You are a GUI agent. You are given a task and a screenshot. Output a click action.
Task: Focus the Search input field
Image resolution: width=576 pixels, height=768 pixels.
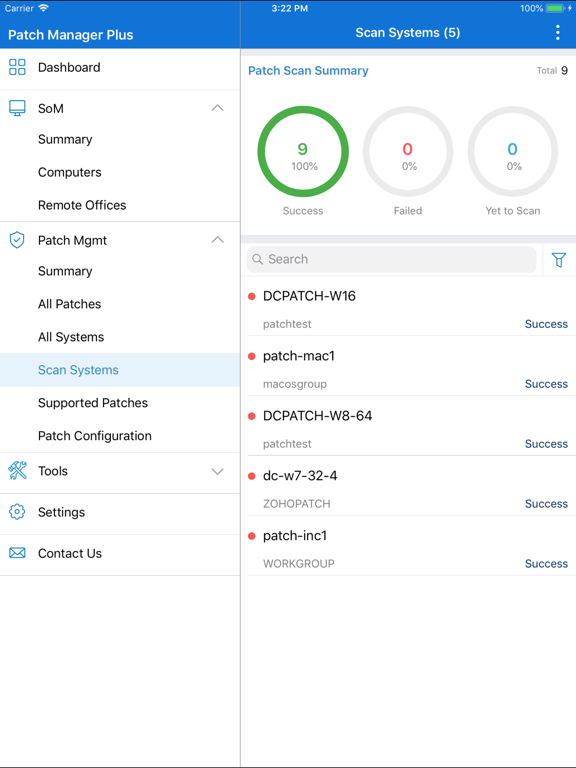[x=391, y=259]
